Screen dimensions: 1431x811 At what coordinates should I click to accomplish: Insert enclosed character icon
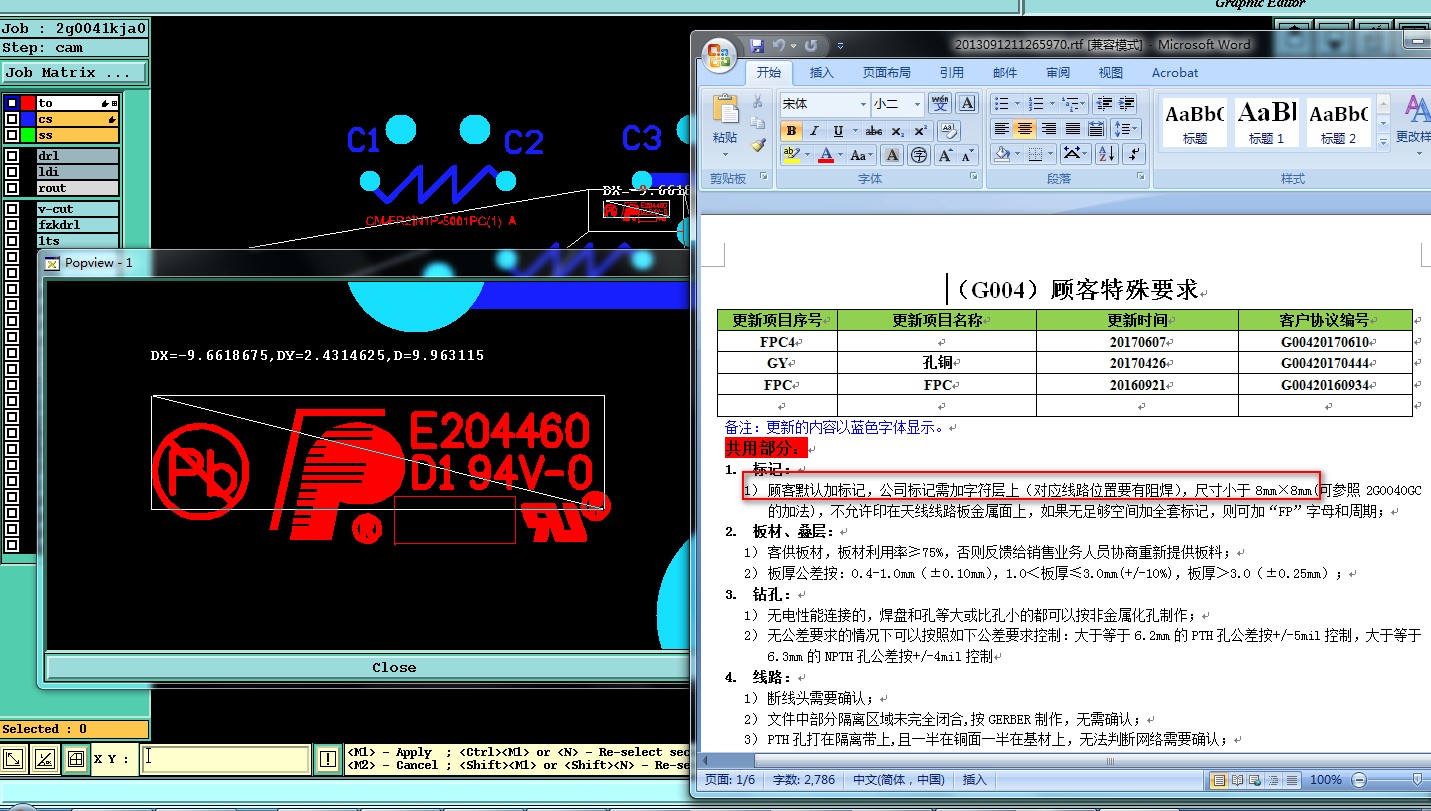pos(919,155)
